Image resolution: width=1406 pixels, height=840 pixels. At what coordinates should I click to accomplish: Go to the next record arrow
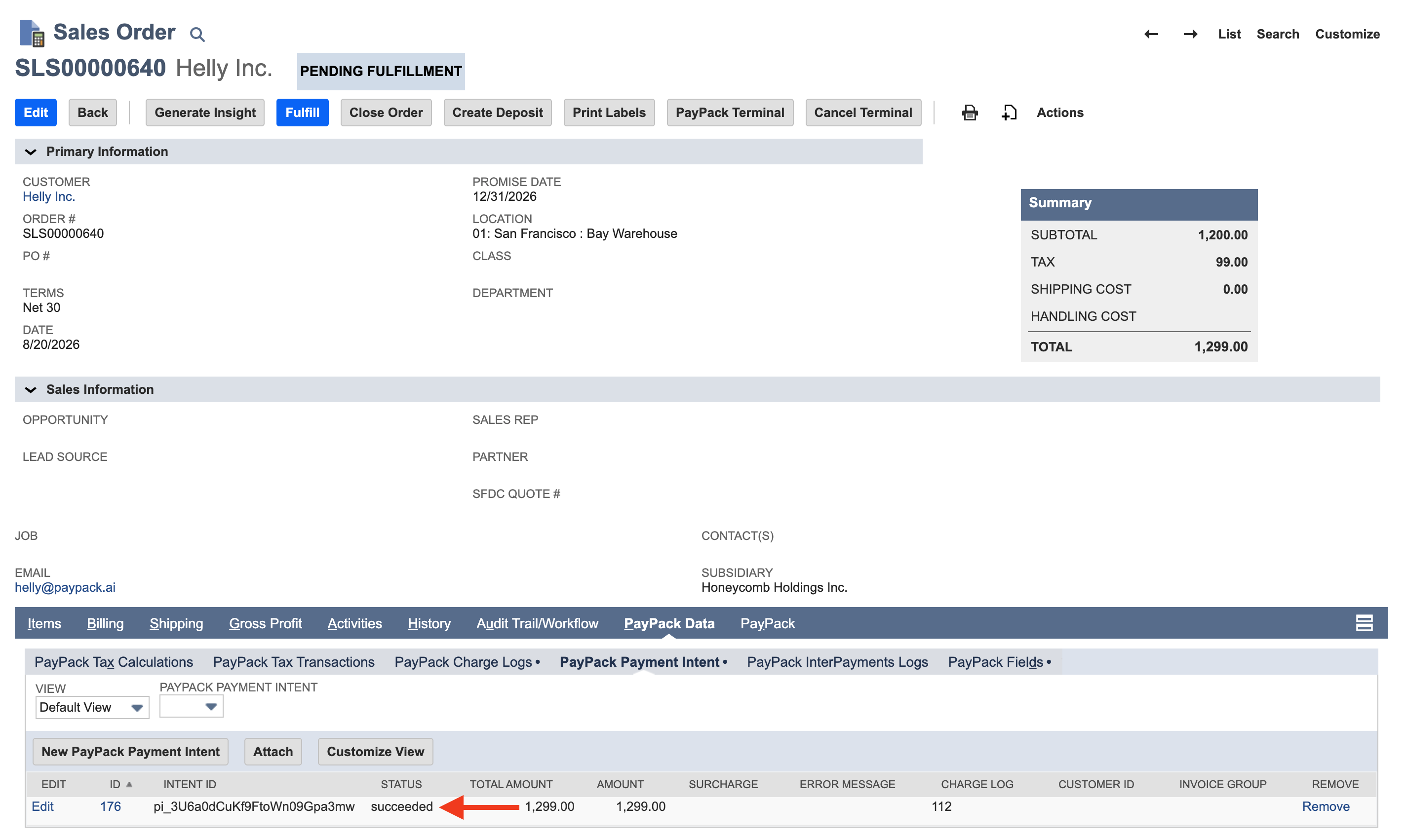pos(1190,34)
